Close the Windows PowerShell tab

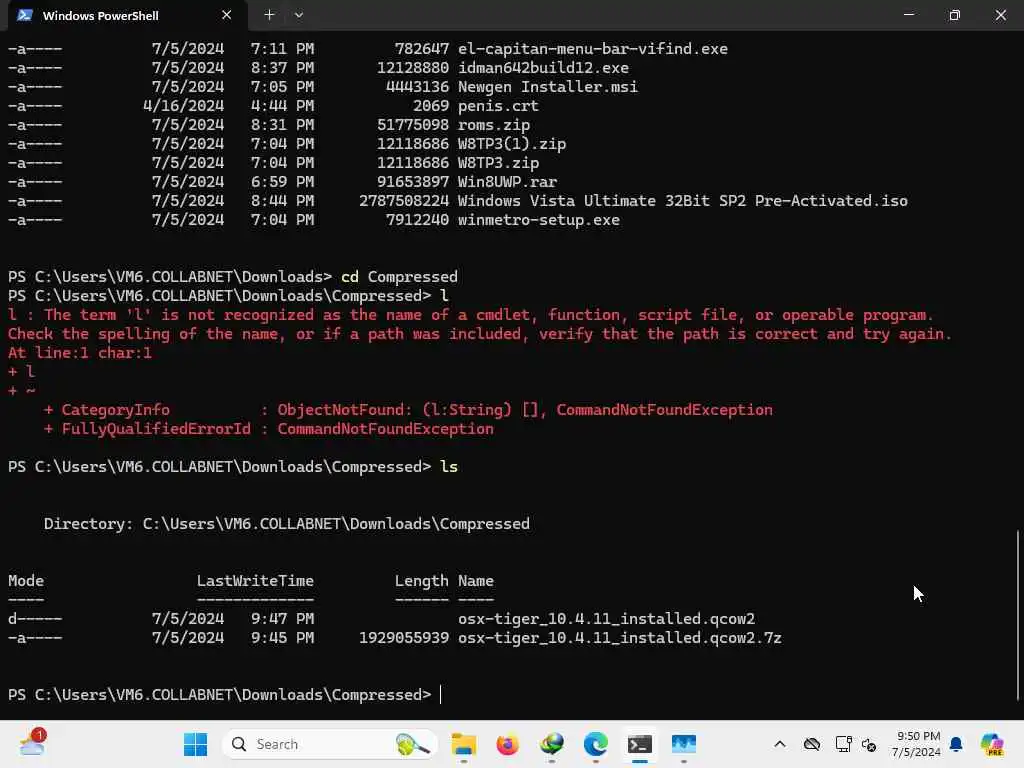[227, 15]
